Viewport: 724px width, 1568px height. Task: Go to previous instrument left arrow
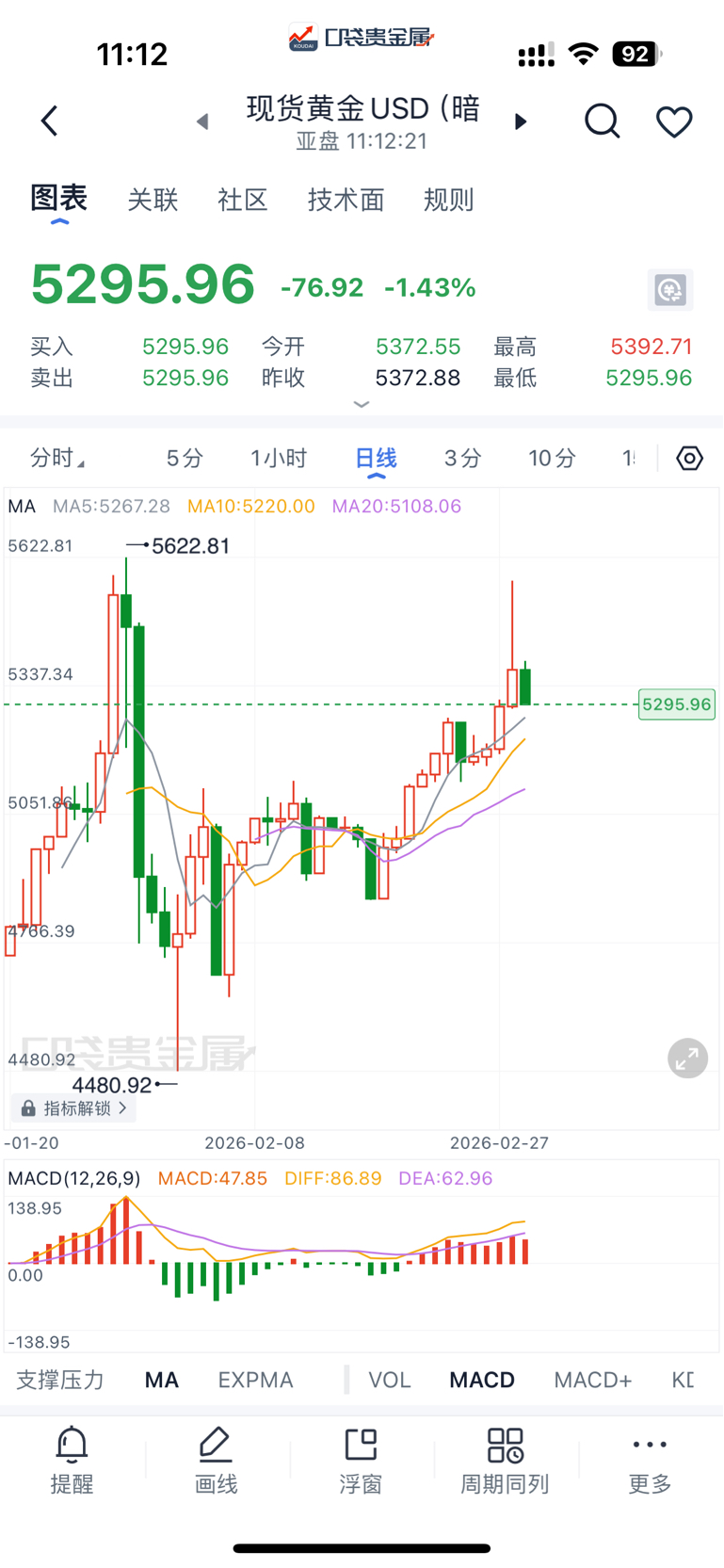[202, 121]
